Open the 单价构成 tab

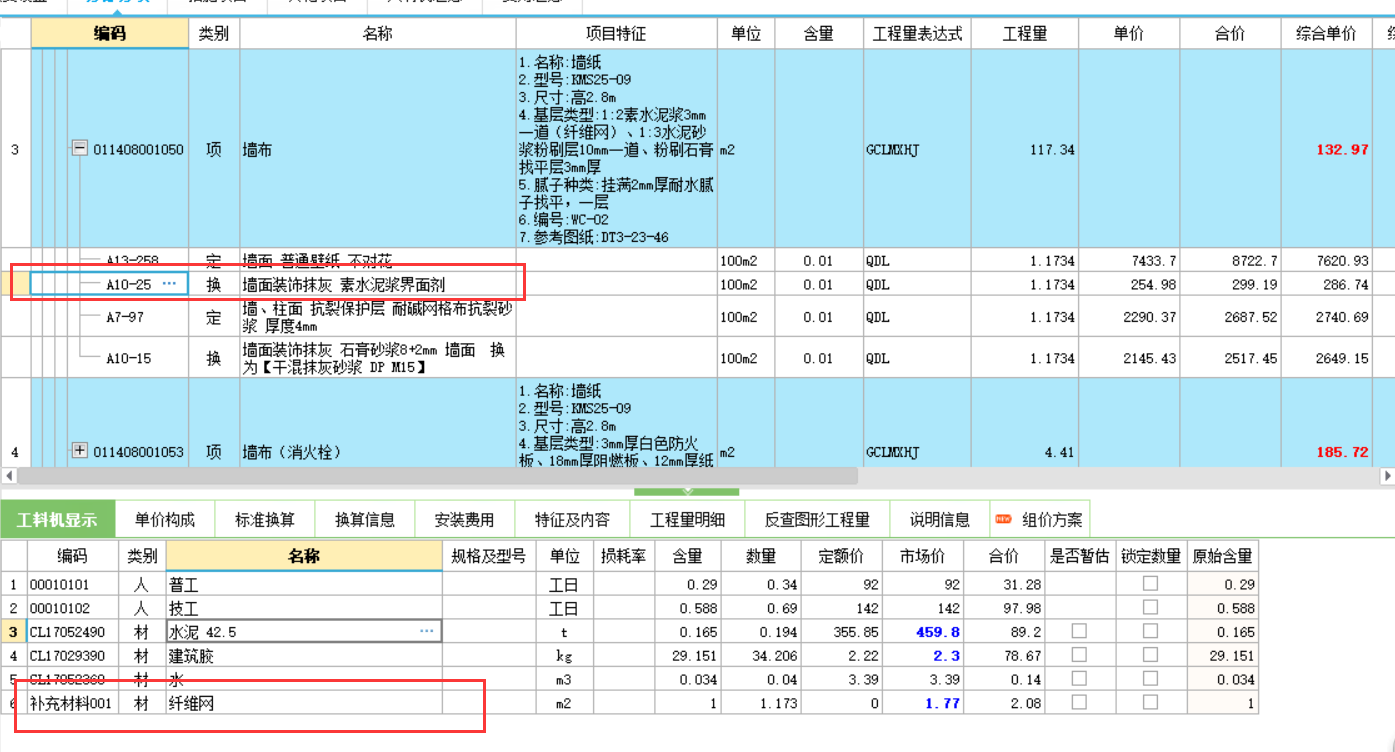point(165,519)
